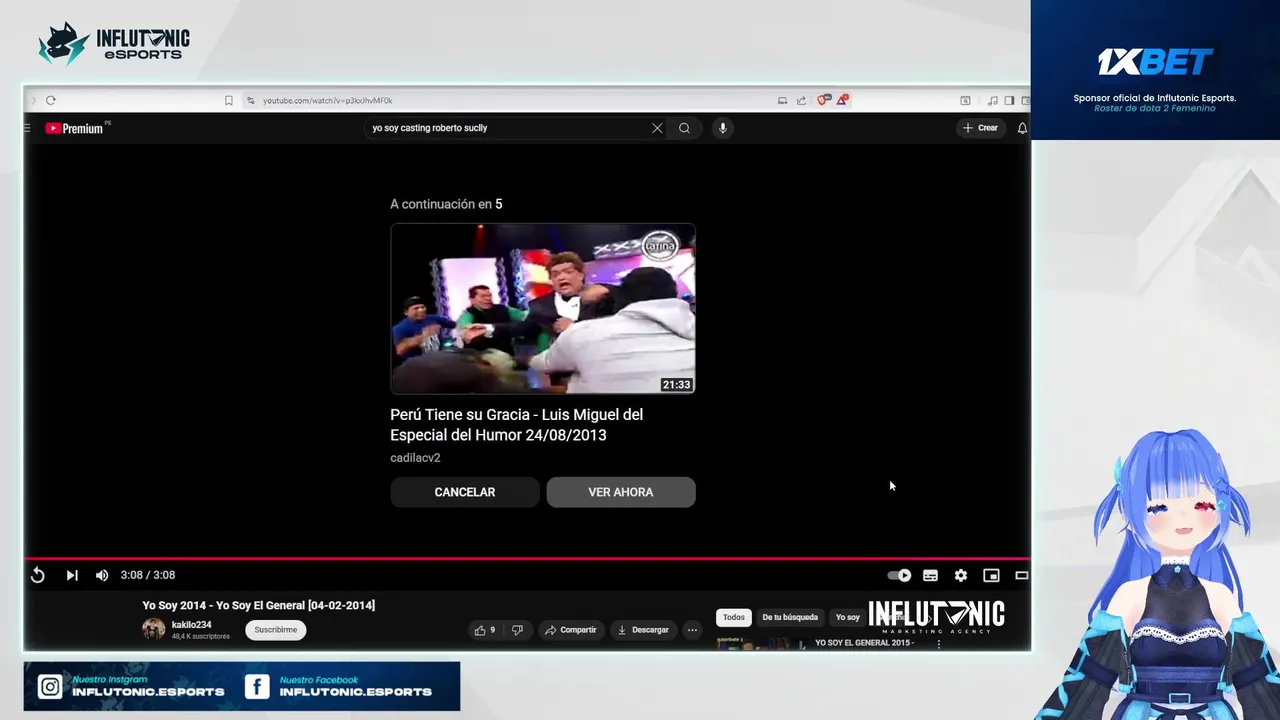
Task: Select the 'Yo soy' filter chip
Action: 848,617
